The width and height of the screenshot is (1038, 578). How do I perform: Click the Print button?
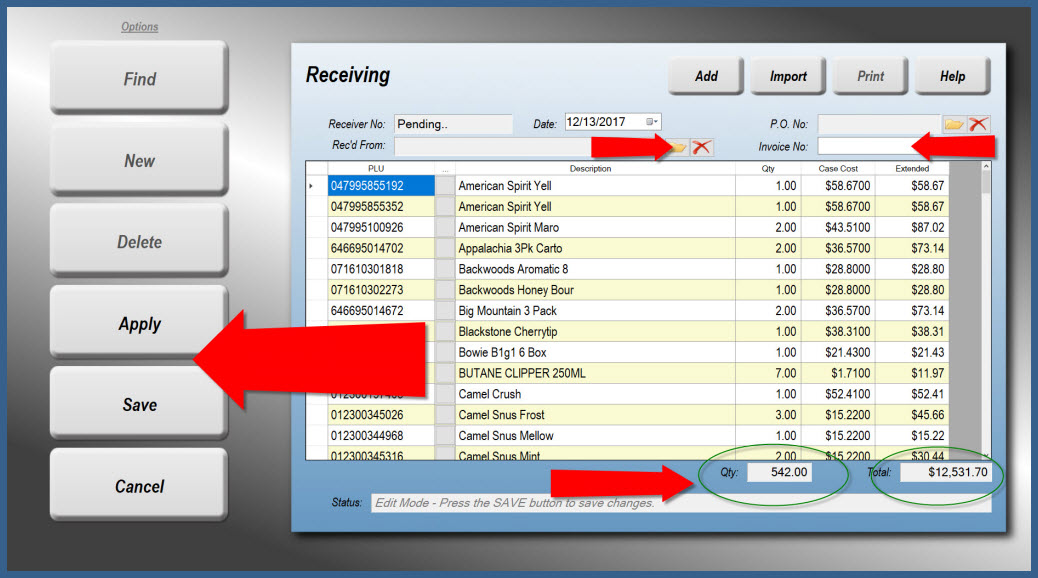[x=871, y=76]
